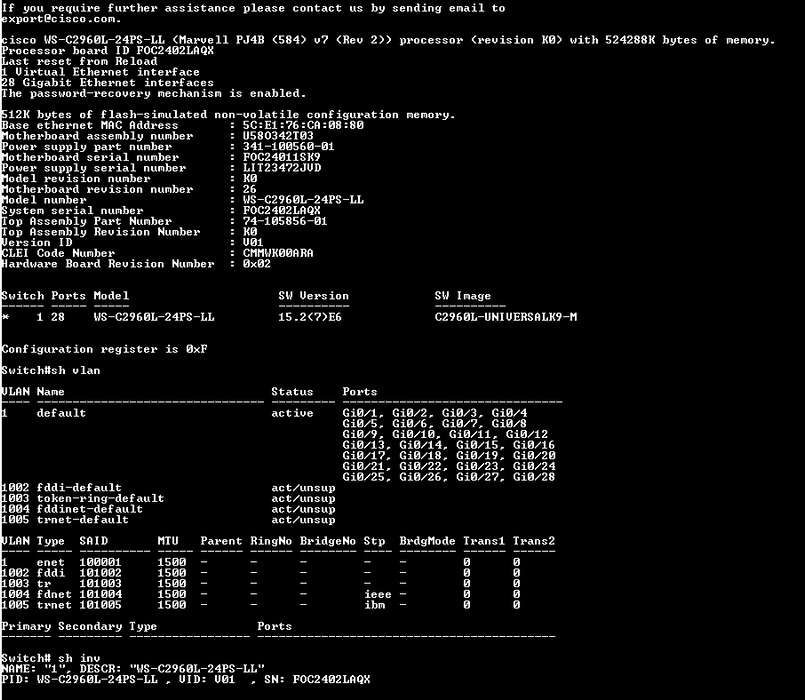Click the 'SW Image' column header

click(463, 296)
